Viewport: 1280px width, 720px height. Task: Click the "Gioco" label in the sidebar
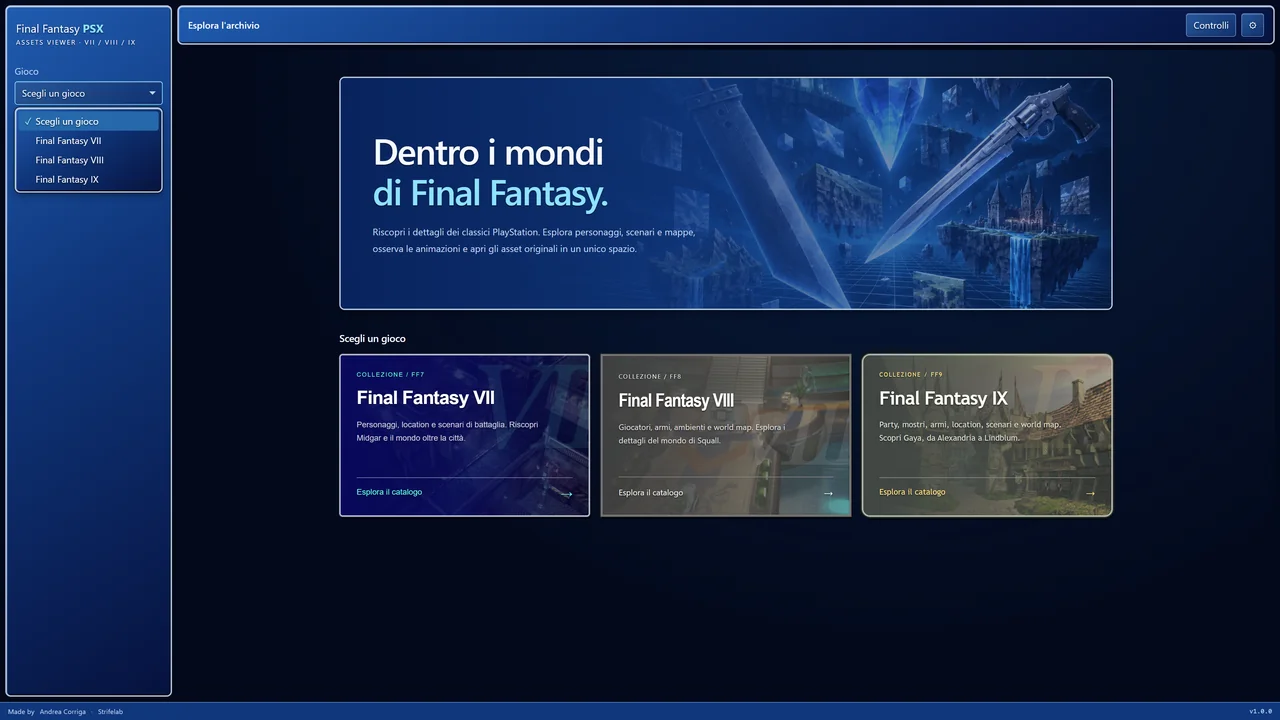(27, 72)
